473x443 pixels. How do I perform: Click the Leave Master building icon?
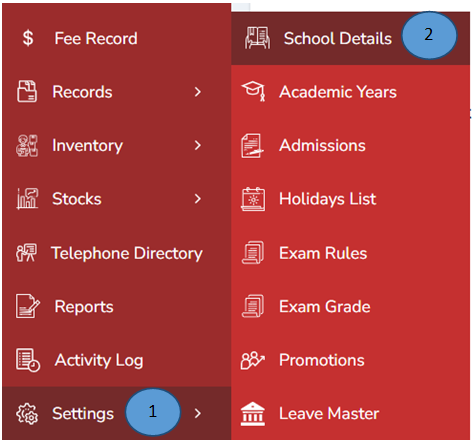(x=253, y=414)
